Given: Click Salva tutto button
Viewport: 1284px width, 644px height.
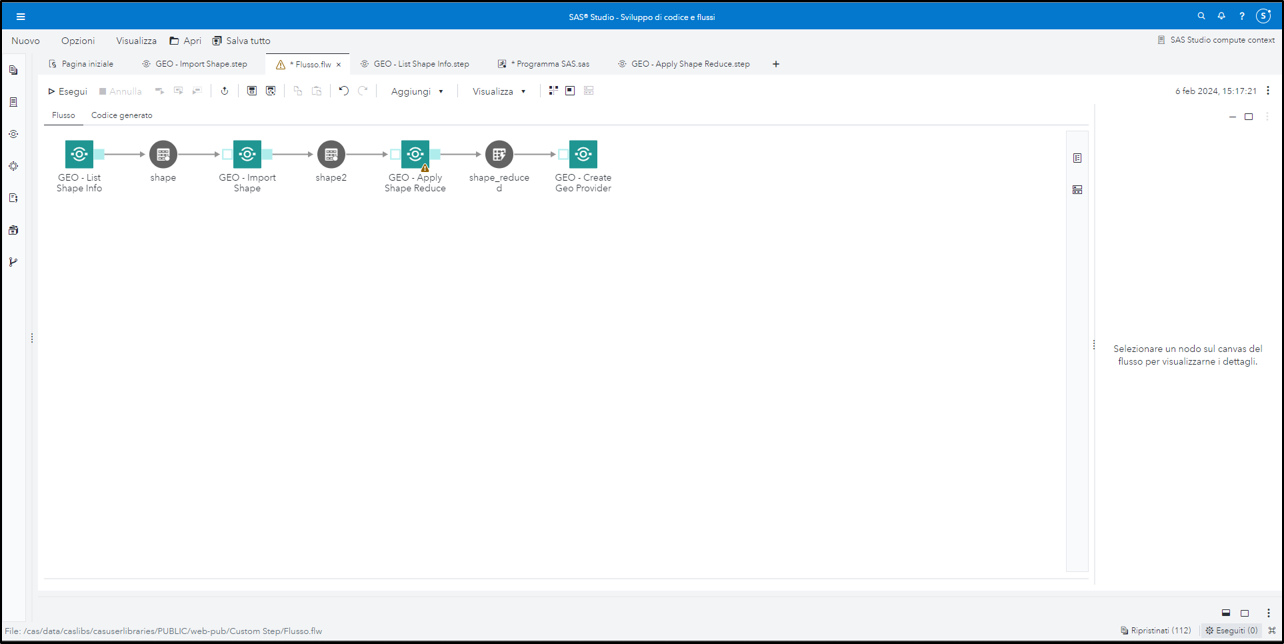Looking at the screenshot, I should 241,41.
